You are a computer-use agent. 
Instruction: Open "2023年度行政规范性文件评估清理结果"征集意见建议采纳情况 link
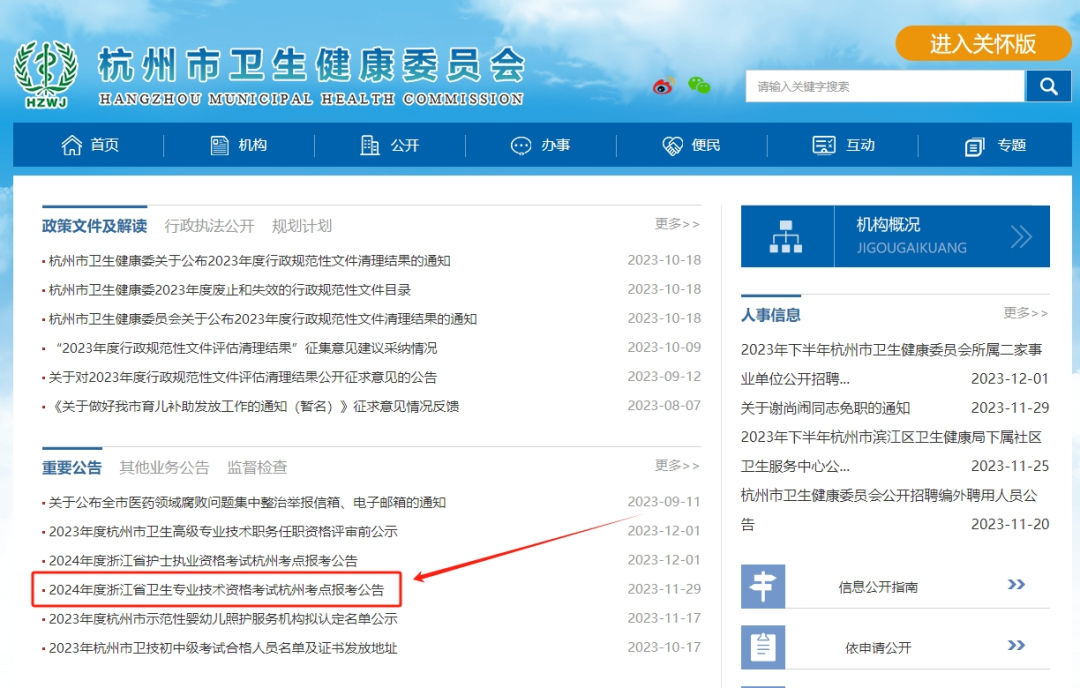point(247,348)
